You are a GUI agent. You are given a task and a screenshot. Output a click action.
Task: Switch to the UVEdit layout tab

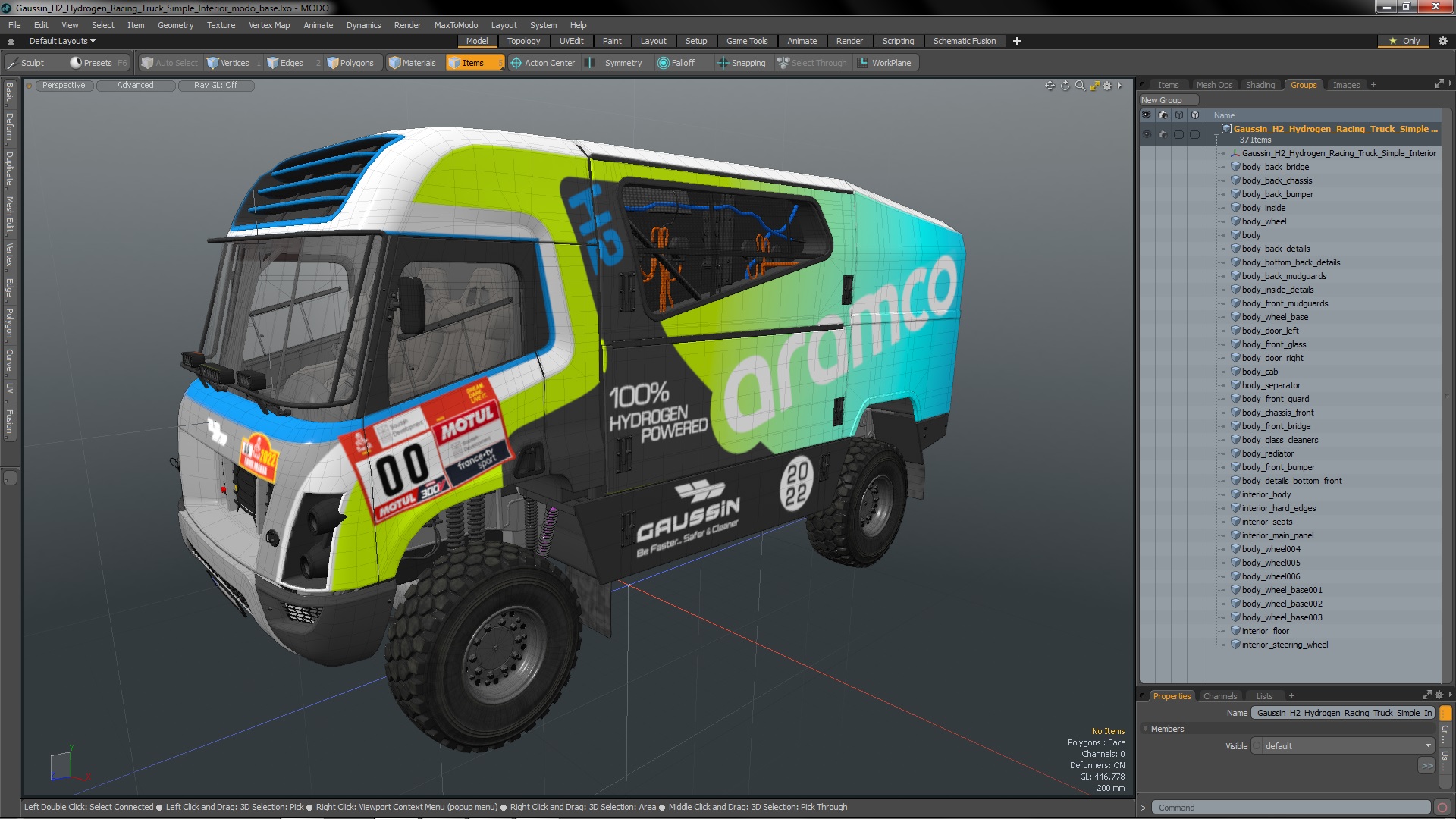click(x=571, y=41)
